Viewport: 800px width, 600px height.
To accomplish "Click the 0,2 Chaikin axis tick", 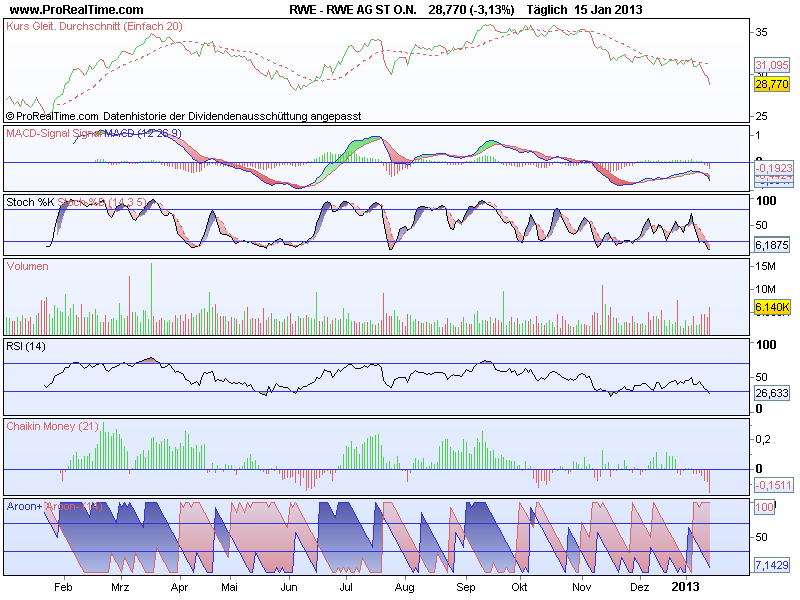I will tap(763, 439).
